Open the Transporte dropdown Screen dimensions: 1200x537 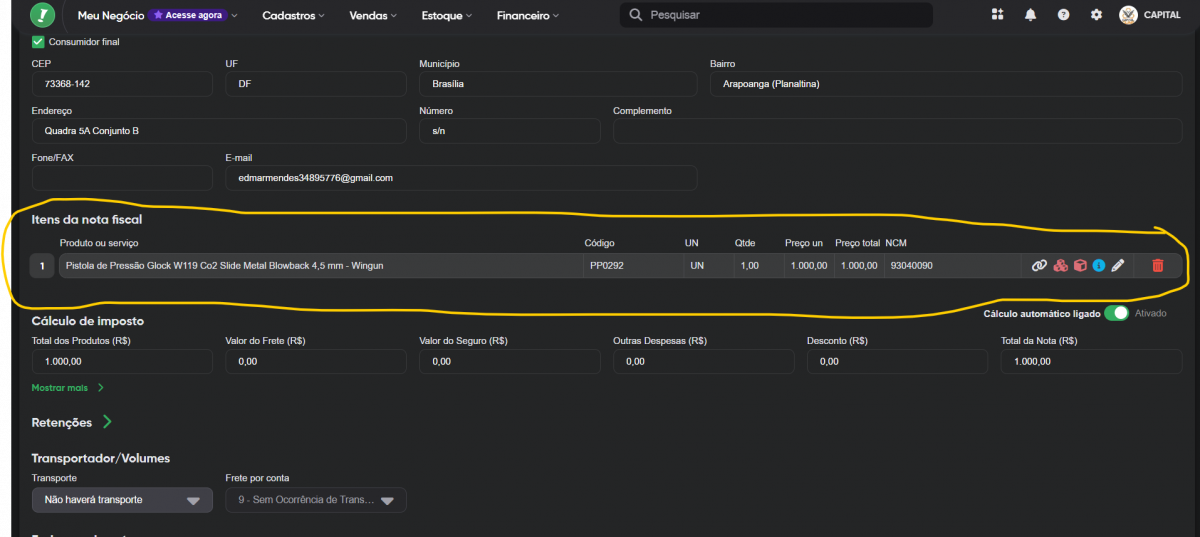coord(122,500)
